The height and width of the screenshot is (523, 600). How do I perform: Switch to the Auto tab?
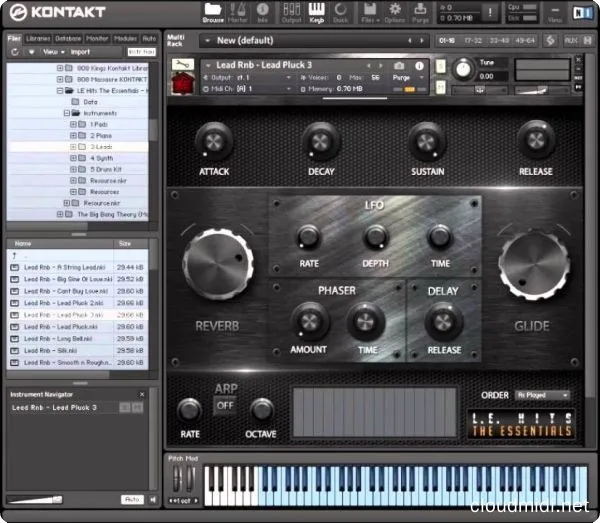[149, 39]
